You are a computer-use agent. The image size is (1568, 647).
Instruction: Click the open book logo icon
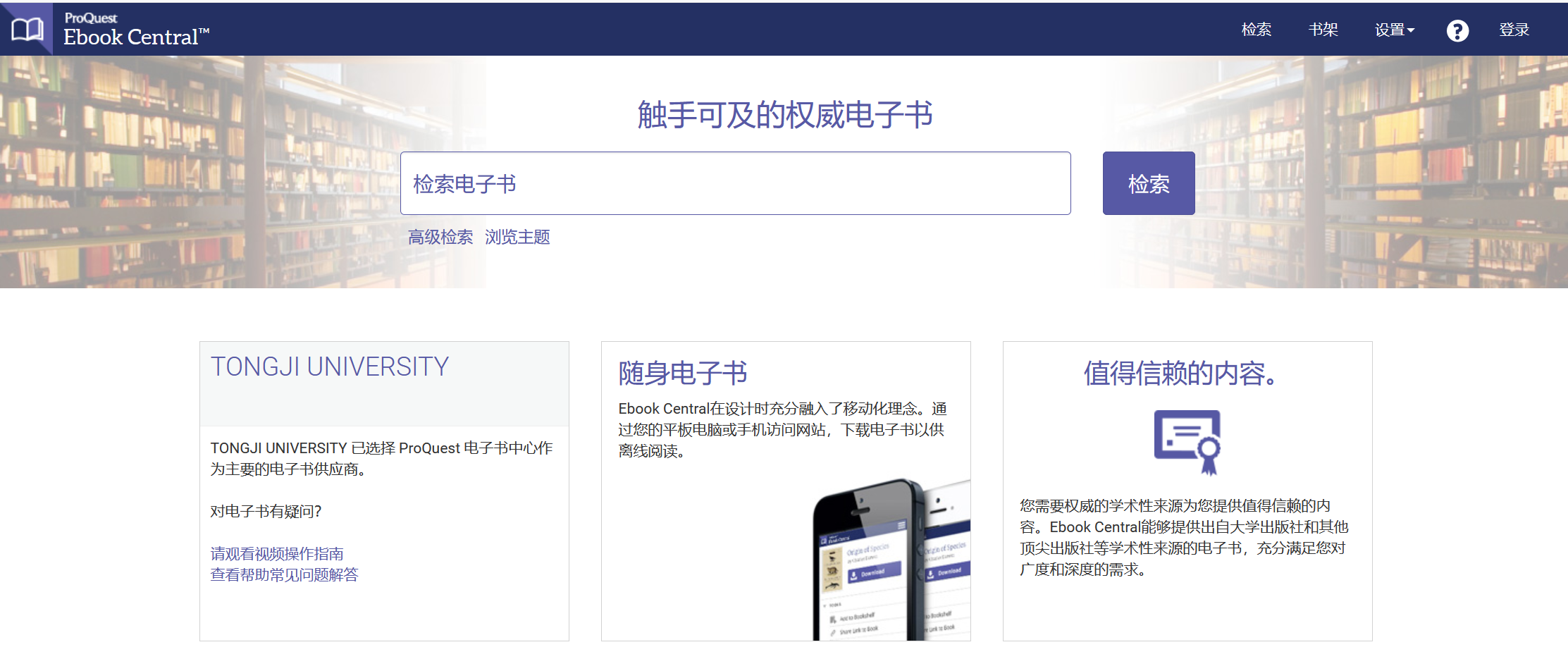pyautogui.click(x=27, y=30)
